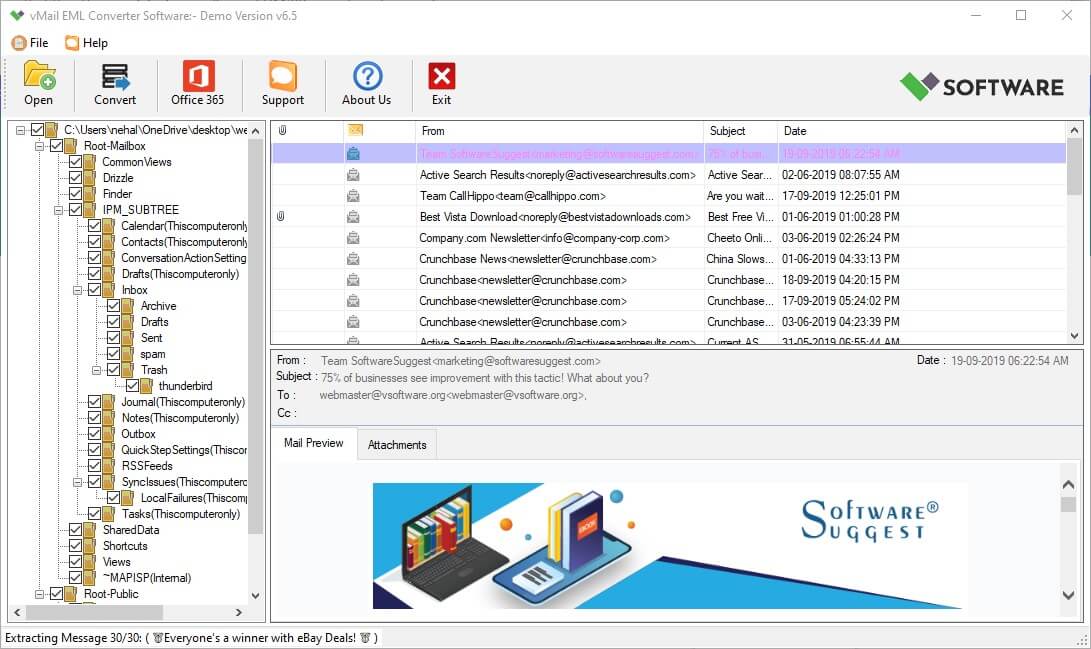Switch to the Attachments tab

396,443
